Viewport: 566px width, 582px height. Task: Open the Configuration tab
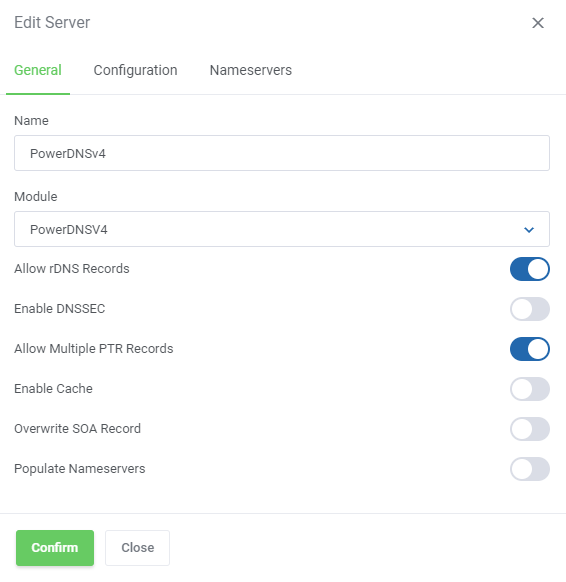coord(135,70)
